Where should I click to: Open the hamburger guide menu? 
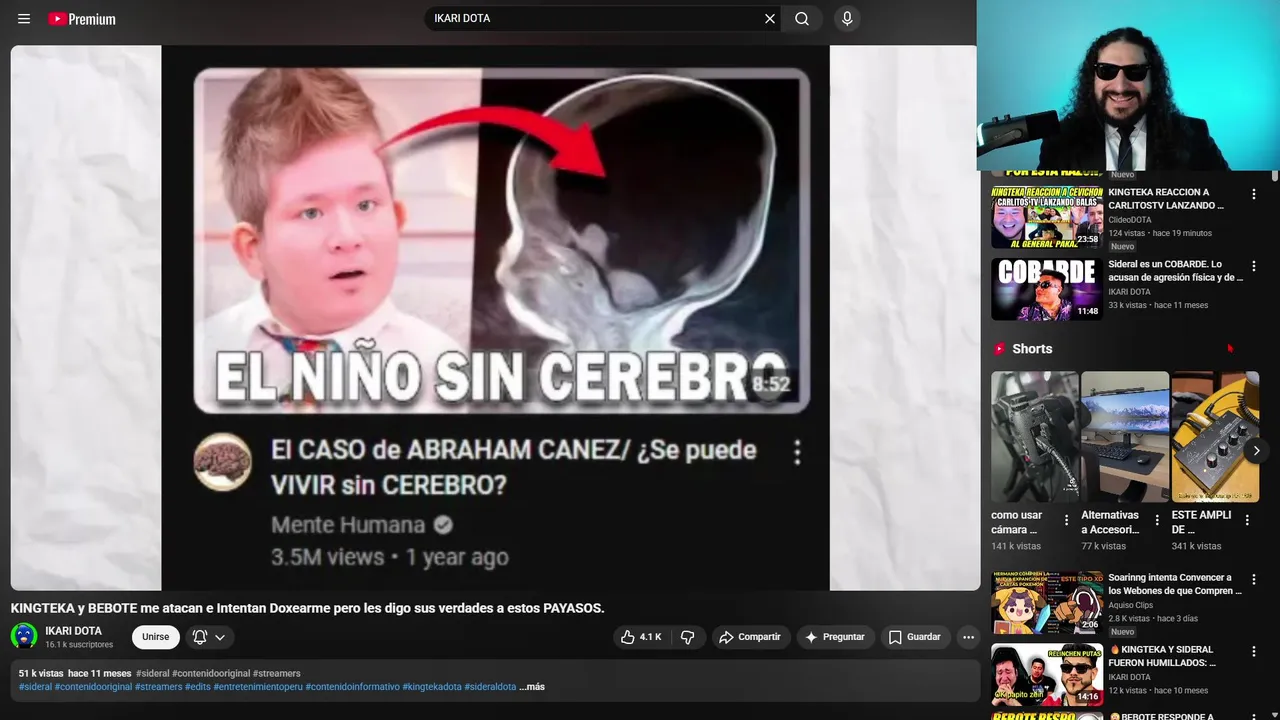tap(24, 19)
